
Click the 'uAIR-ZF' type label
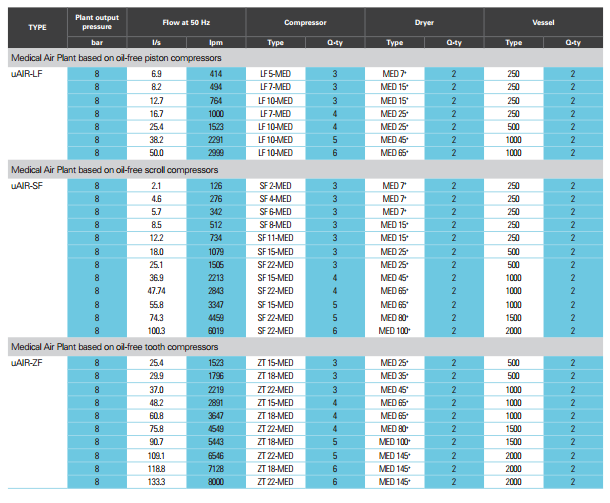pos(27,363)
